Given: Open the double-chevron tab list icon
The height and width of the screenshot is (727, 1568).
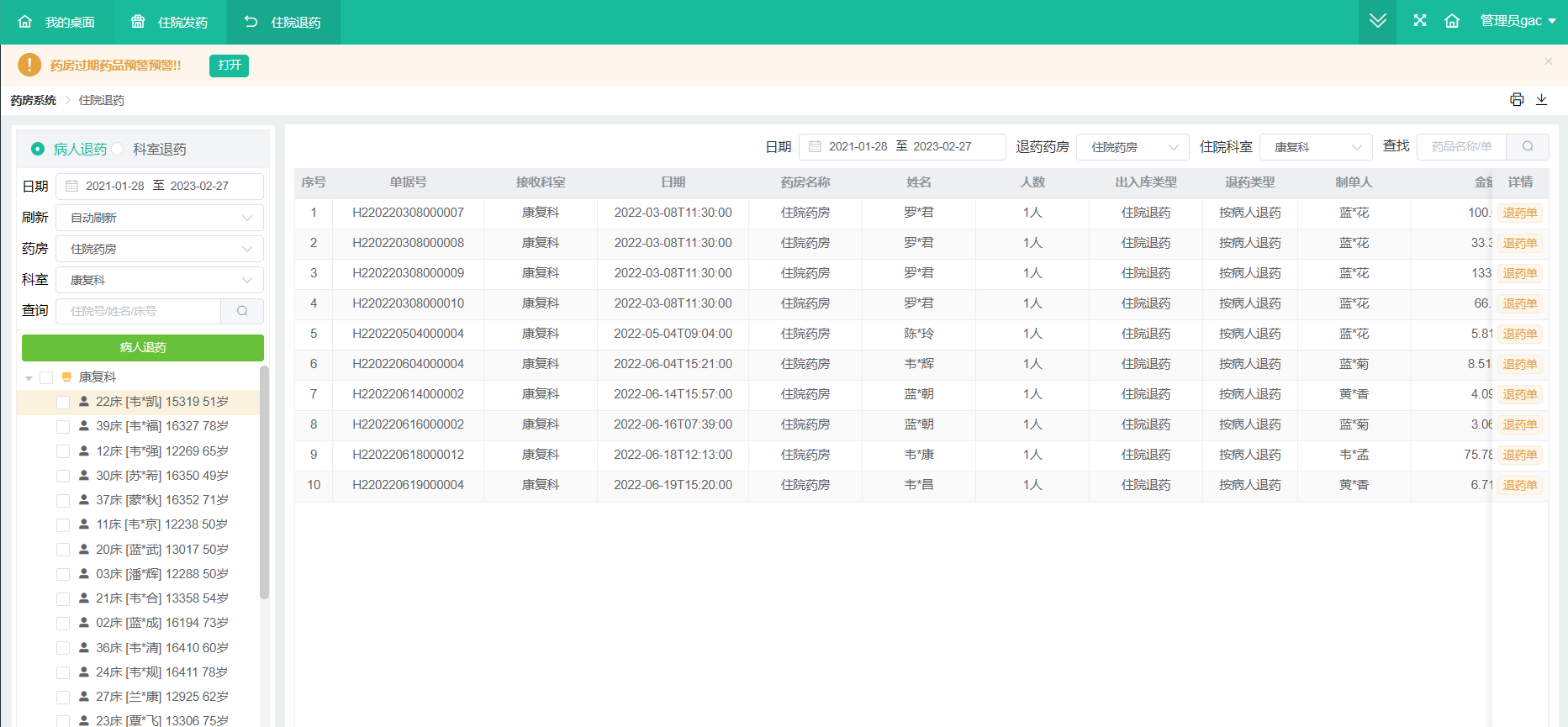Looking at the screenshot, I should [x=1377, y=21].
